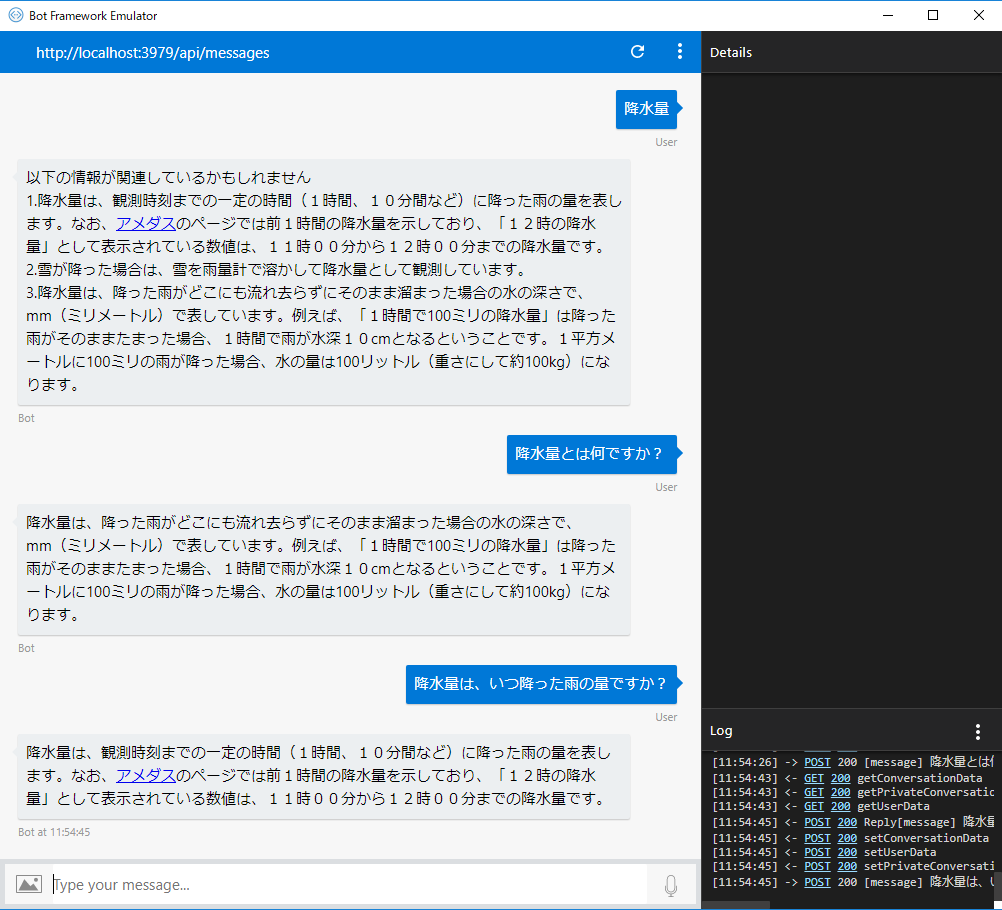Click the 'Details' panel header
Image resolution: width=1002 pixels, height=910 pixels.
click(730, 52)
